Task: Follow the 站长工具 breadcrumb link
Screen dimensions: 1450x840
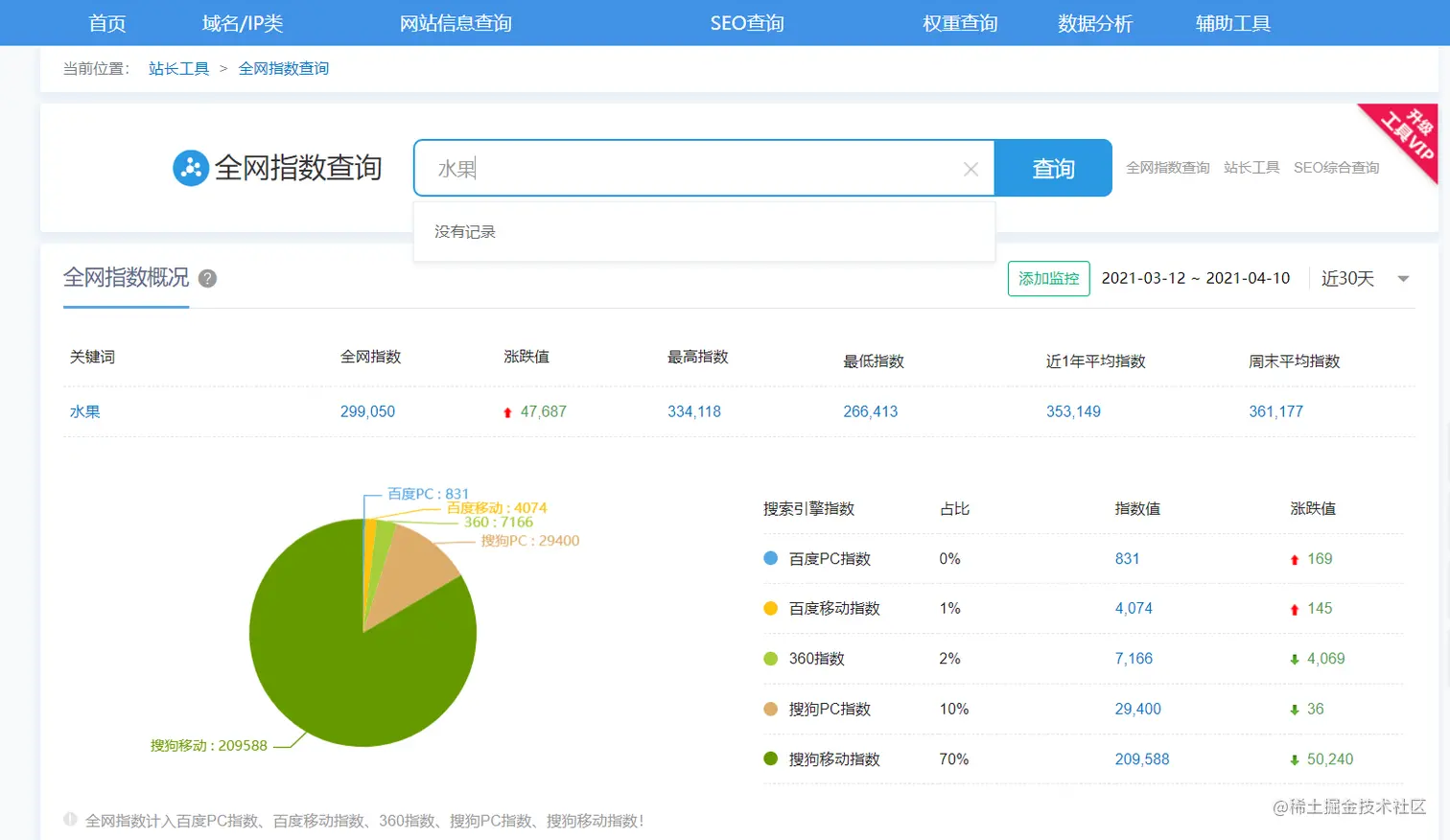Action: click(178, 68)
